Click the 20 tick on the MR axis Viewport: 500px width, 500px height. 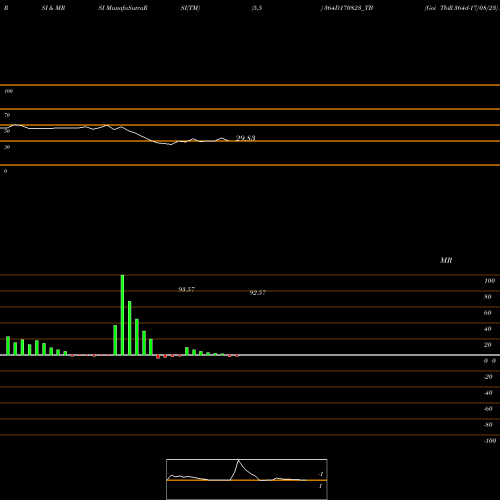click(488, 345)
